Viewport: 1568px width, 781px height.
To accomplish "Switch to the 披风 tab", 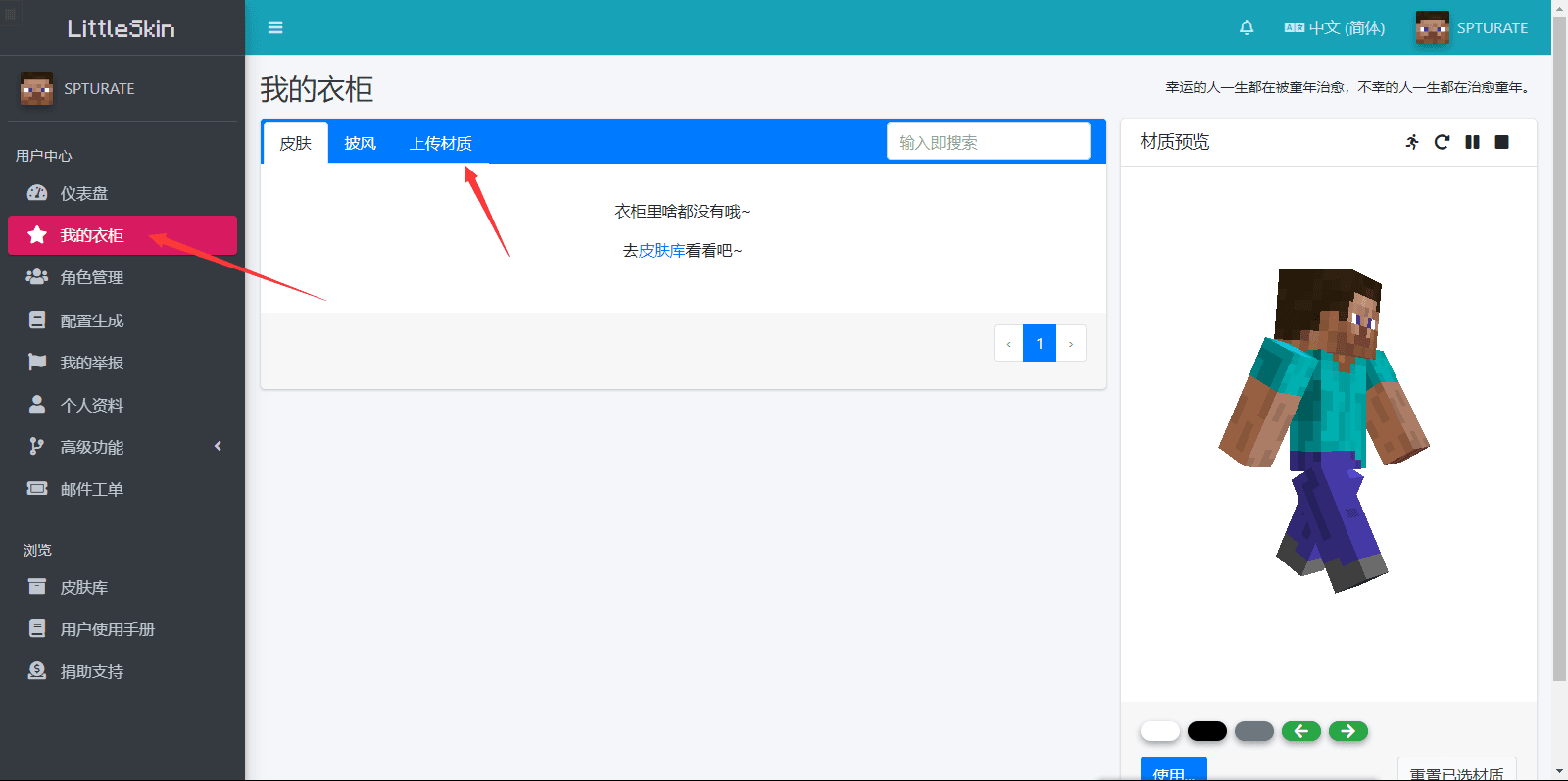I will point(360,143).
